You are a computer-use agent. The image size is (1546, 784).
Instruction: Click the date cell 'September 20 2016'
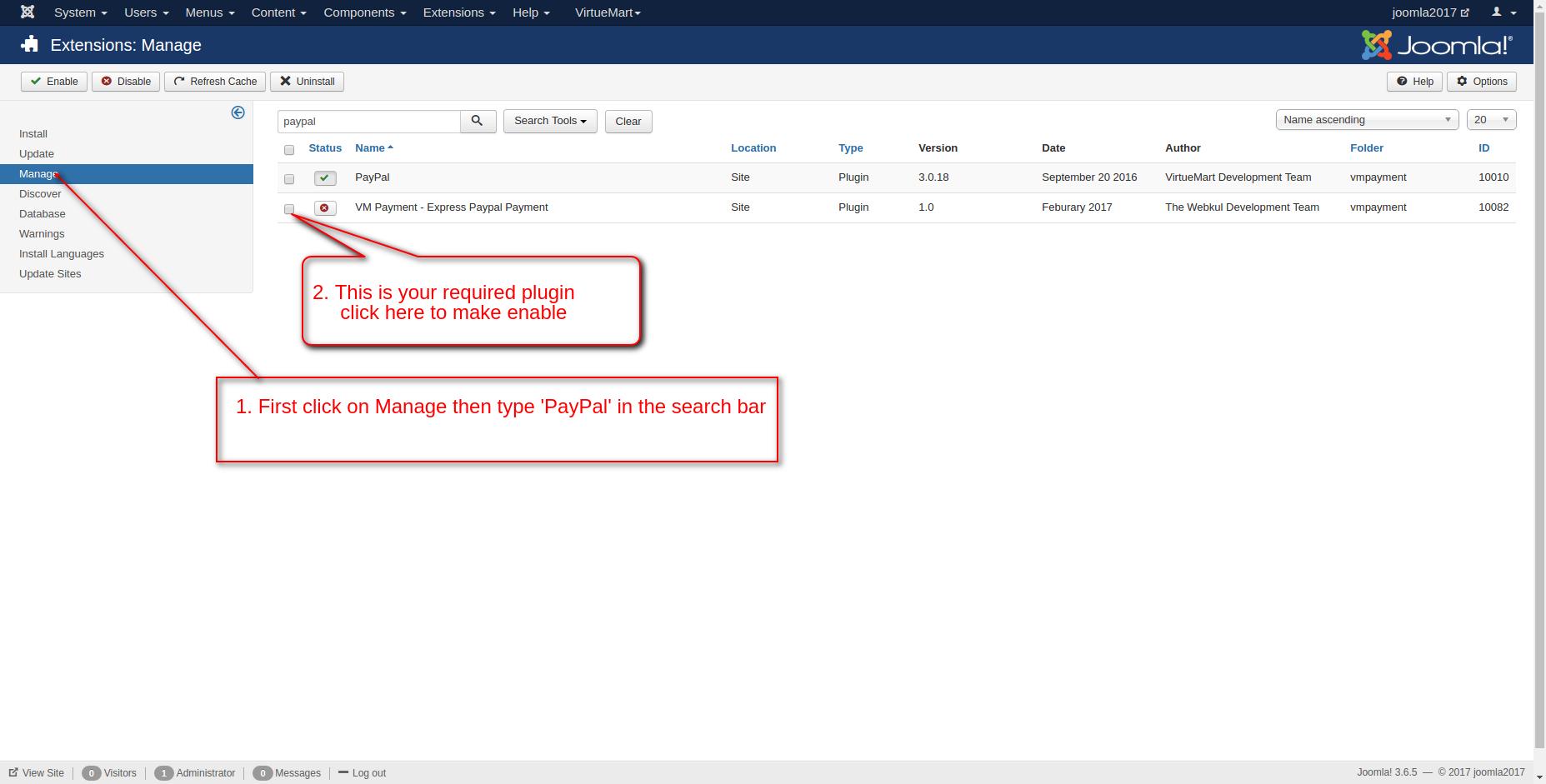[1089, 177]
